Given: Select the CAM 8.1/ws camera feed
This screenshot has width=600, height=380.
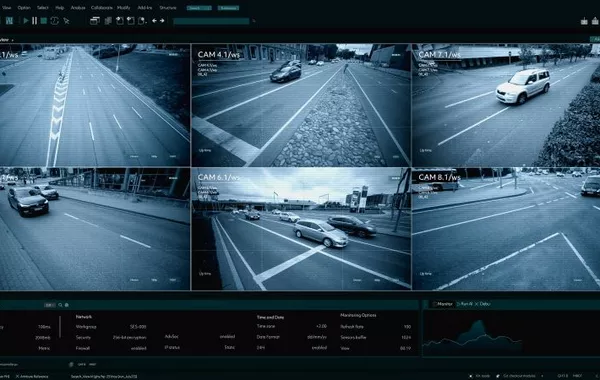Looking at the screenshot, I should coord(506,229).
